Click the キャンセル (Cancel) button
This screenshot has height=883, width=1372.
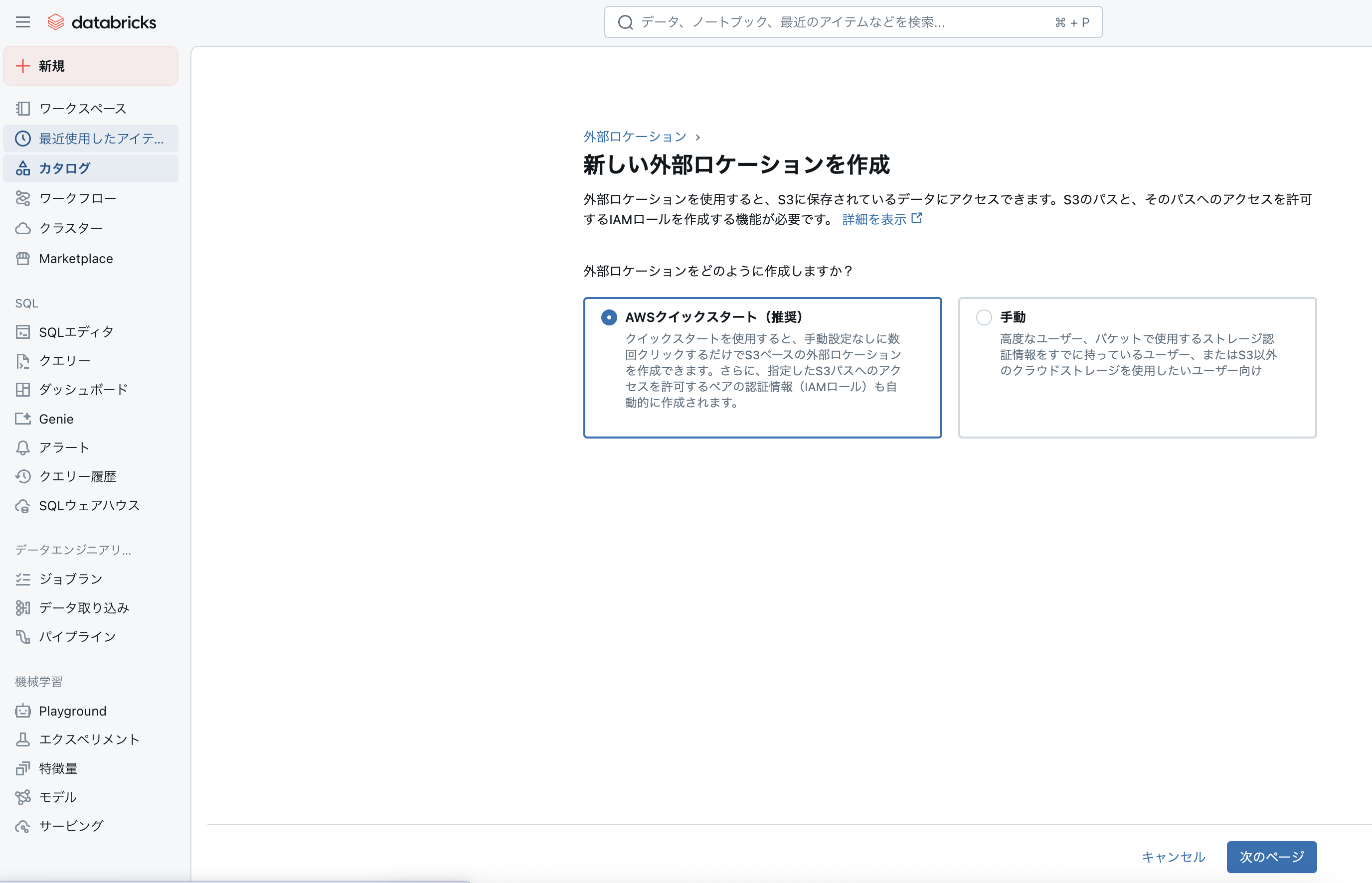(1173, 857)
